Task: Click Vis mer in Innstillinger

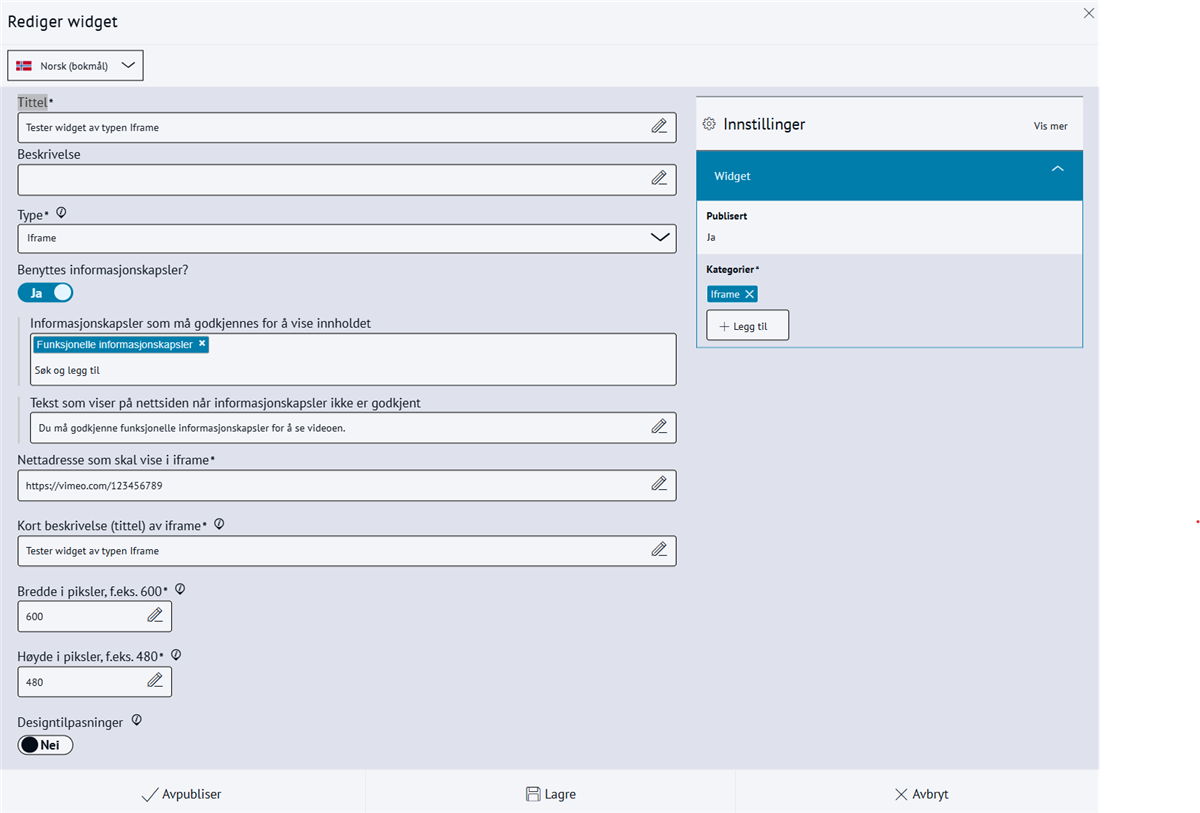Action: (x=1050, y=126)
